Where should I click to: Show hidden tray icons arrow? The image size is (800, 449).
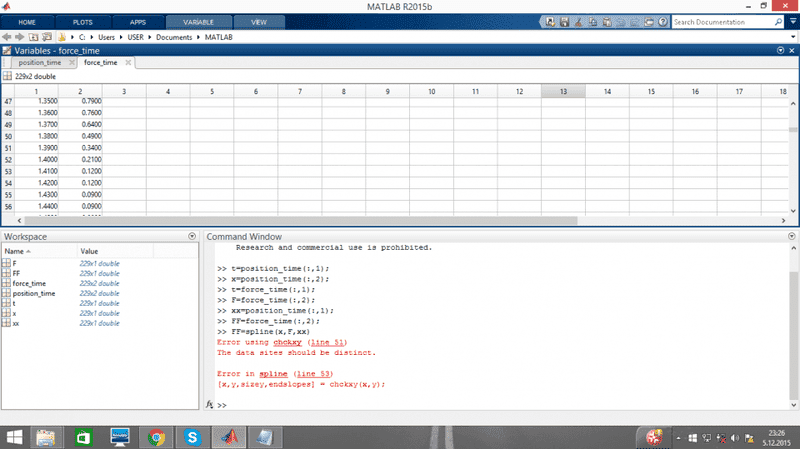pos(678,438)
